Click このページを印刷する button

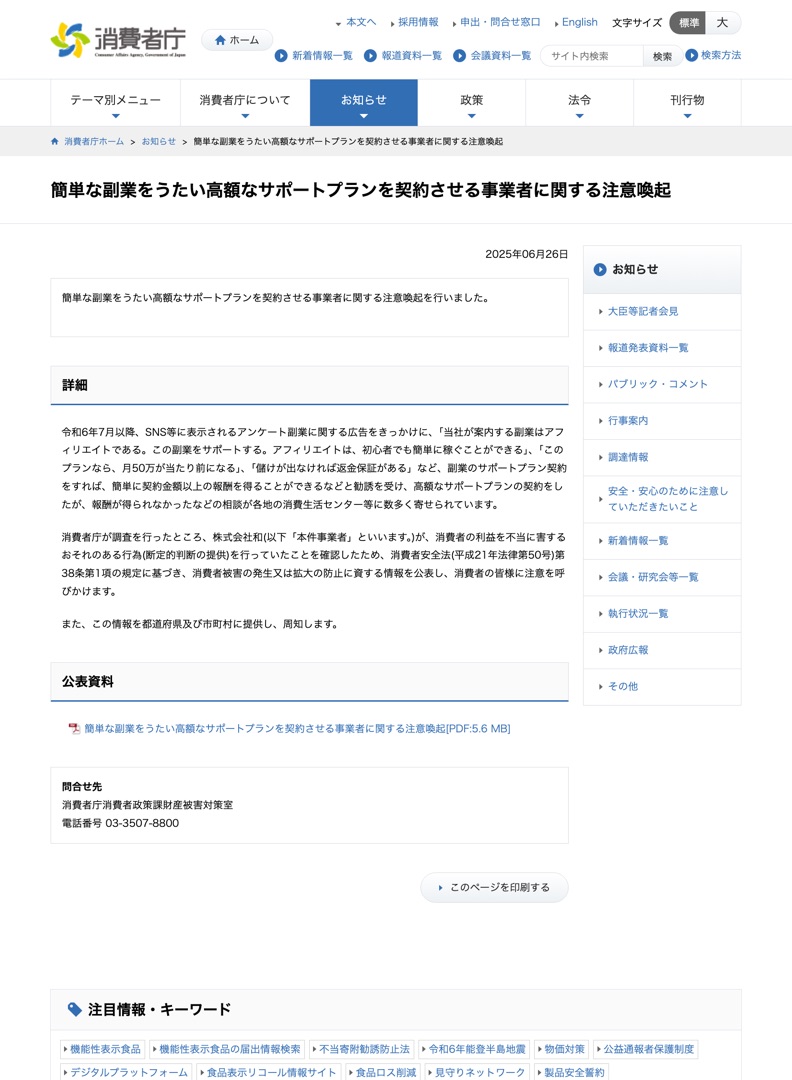pos(494,887)
